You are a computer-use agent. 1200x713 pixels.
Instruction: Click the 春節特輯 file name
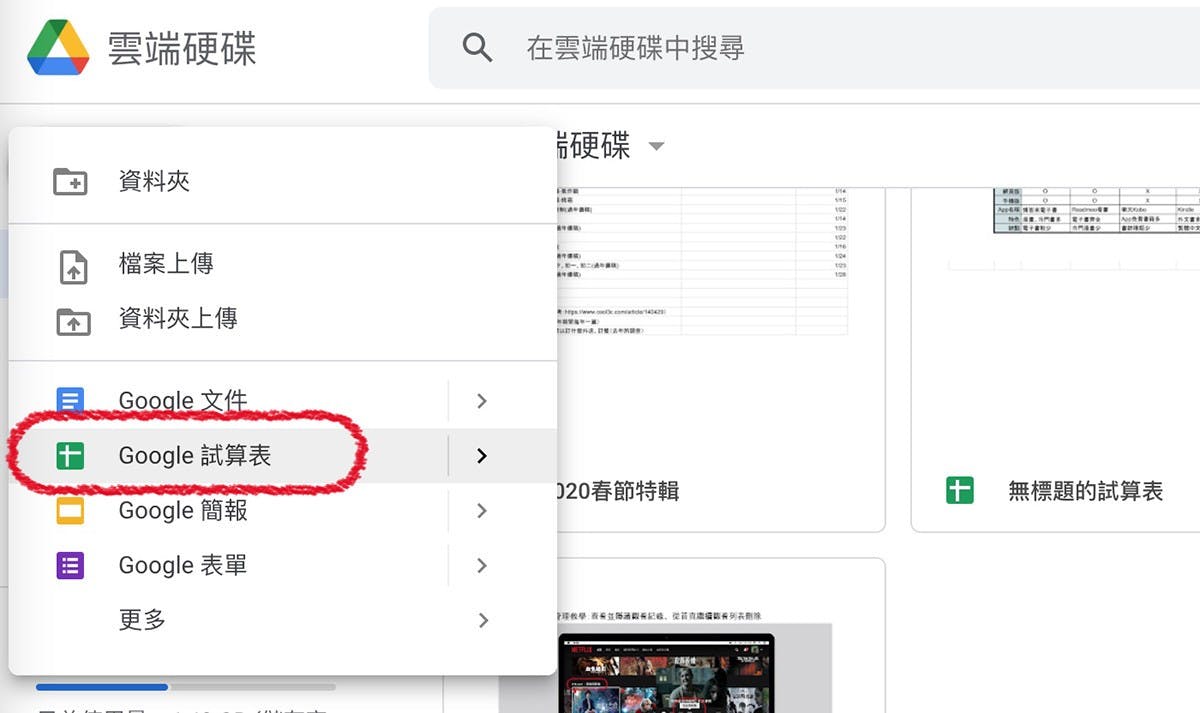[x=618, y=491]
